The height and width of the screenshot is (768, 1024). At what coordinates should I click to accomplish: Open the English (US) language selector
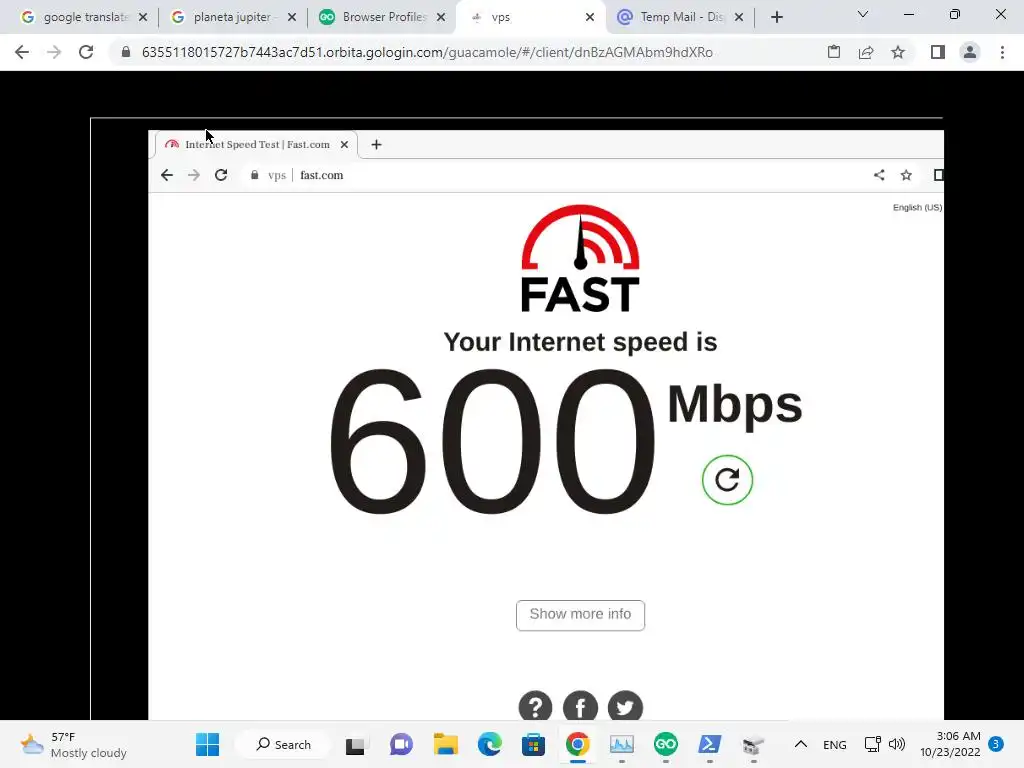point(917,207)
